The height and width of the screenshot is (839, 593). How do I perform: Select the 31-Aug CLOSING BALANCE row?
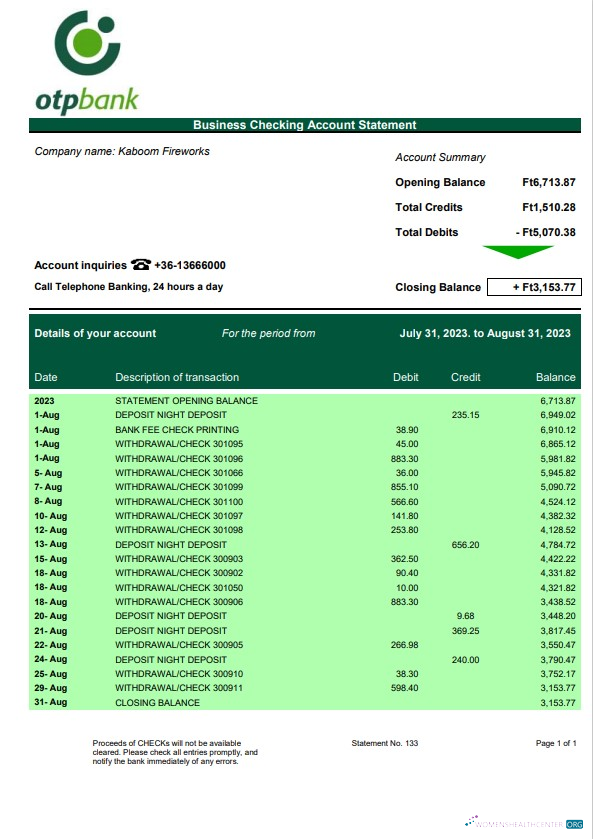point(305,703)
